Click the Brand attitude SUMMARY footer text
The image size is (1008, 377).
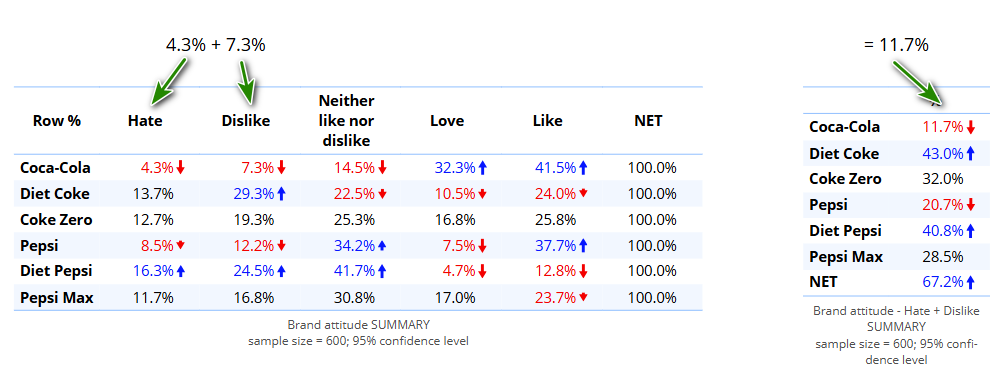[359, 324]
